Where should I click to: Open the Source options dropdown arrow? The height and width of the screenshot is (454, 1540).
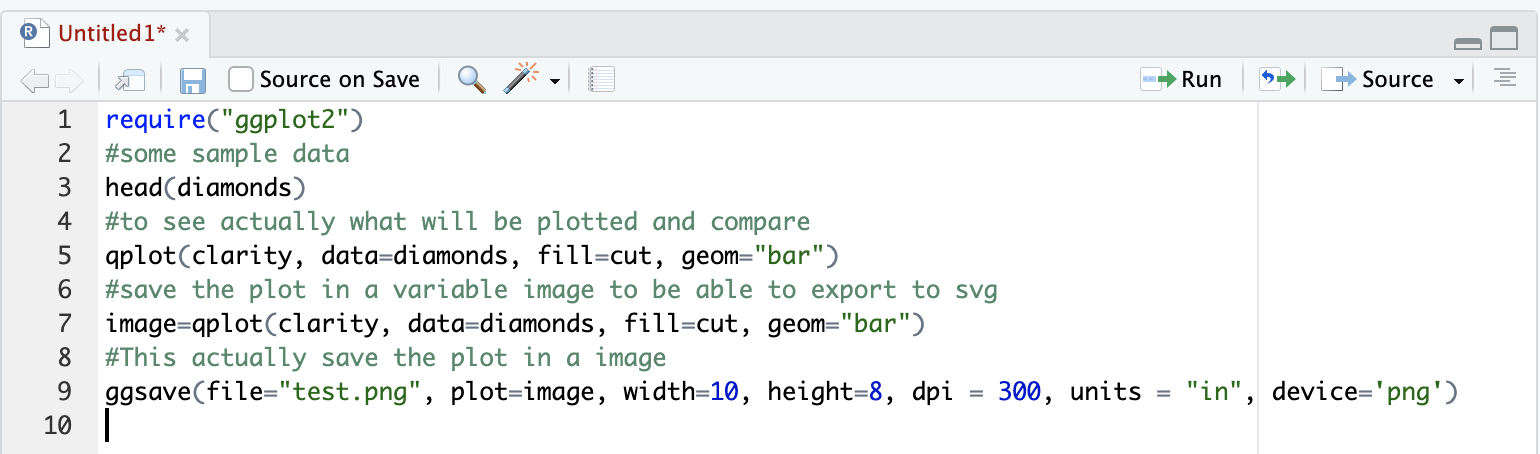(1458, 81)
